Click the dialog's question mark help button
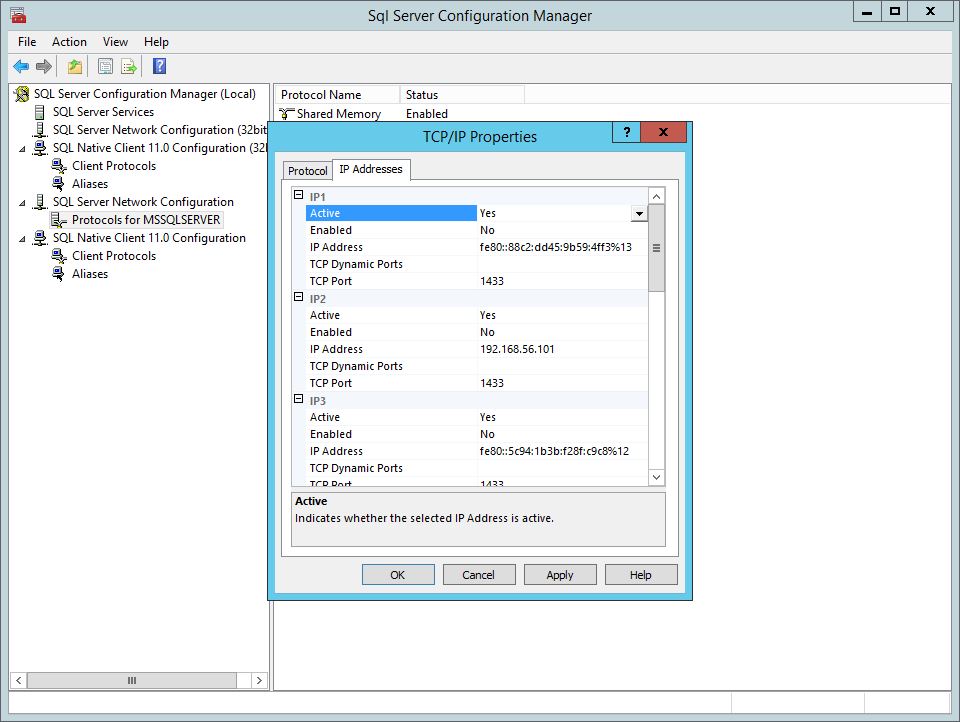This screenshot has width=960, height=722. (626, 132)
